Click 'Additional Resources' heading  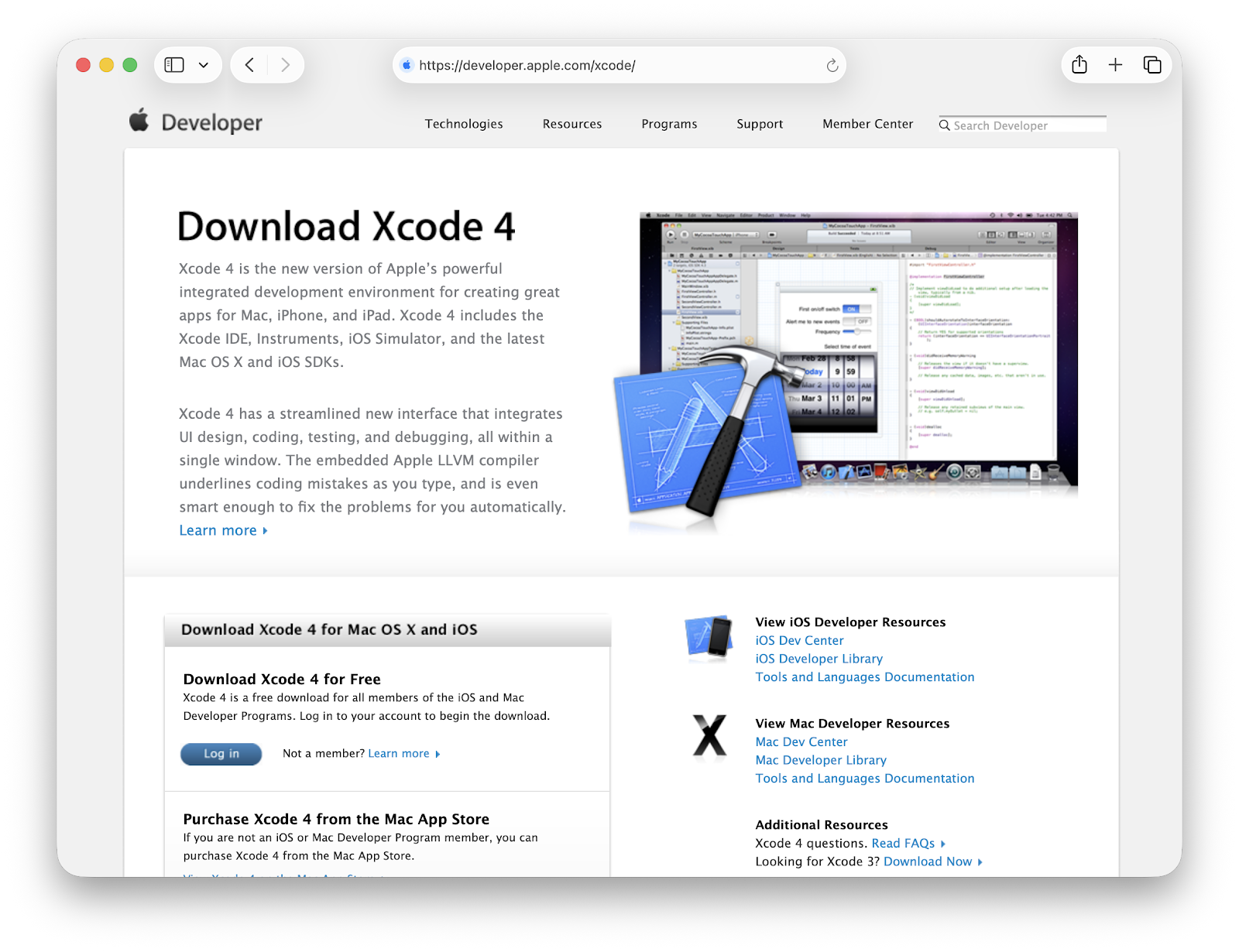click(x=822, y=825)
